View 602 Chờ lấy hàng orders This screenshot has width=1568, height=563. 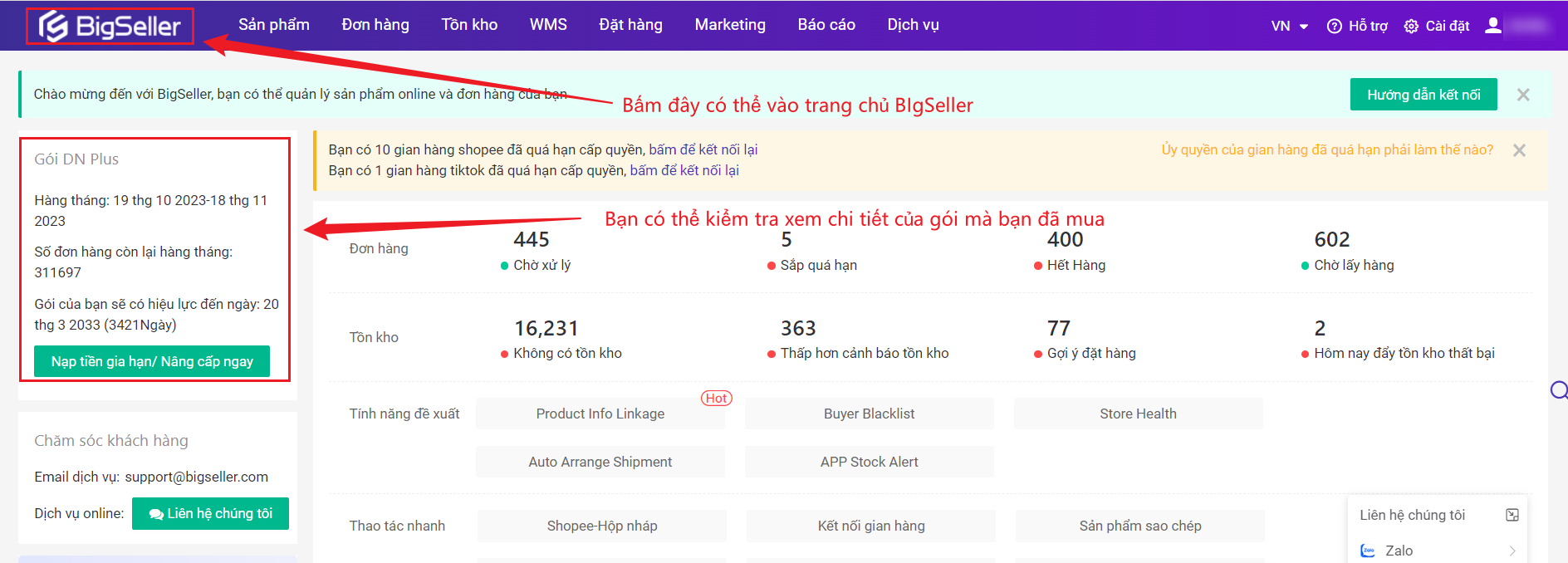[x=1347, y=251]
